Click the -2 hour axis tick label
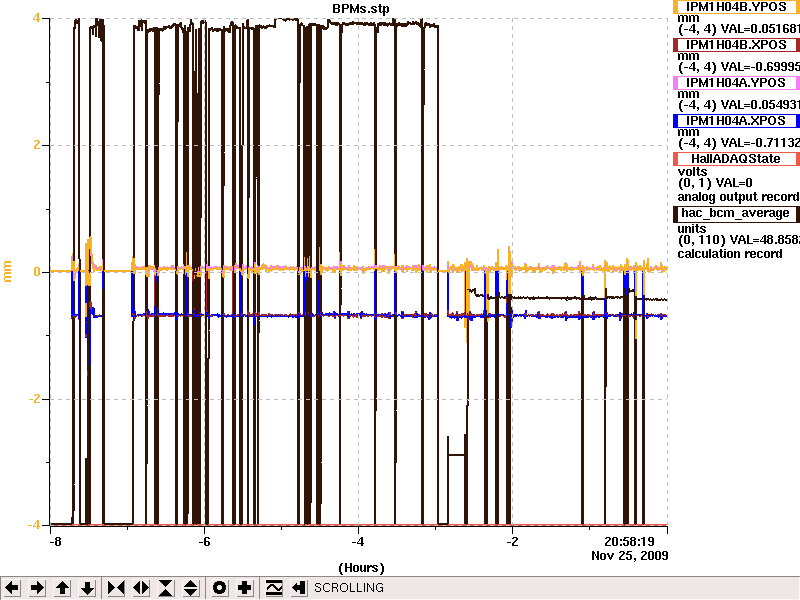Viewport: 800px width, 600px height. (x=512, y=542)
